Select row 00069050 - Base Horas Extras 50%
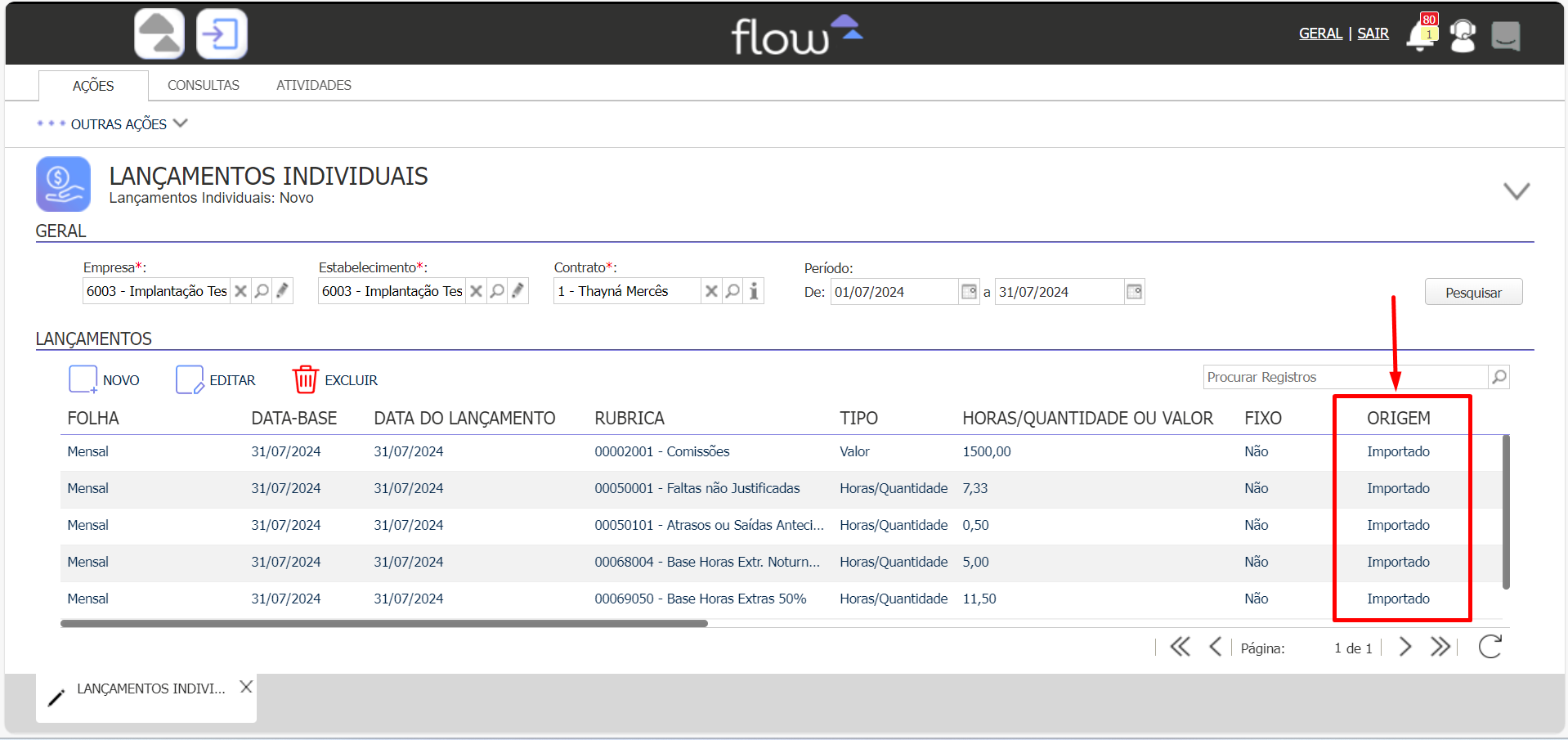The image size is (1568, 740). (x=781, y=599)
